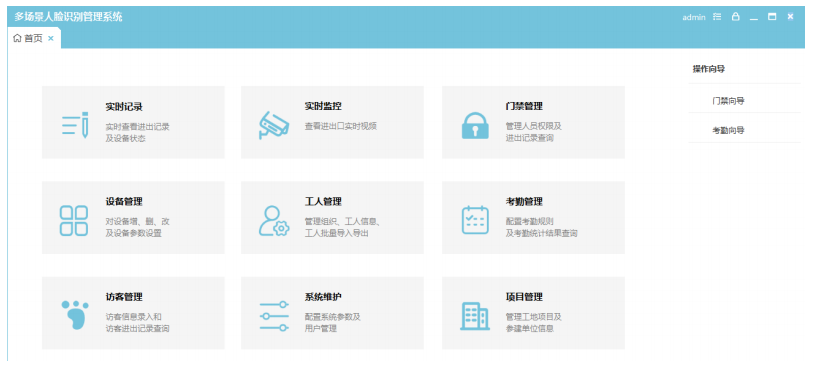Click the 实时监控 camera icon
Screen dimensions: 820x366
274,125
